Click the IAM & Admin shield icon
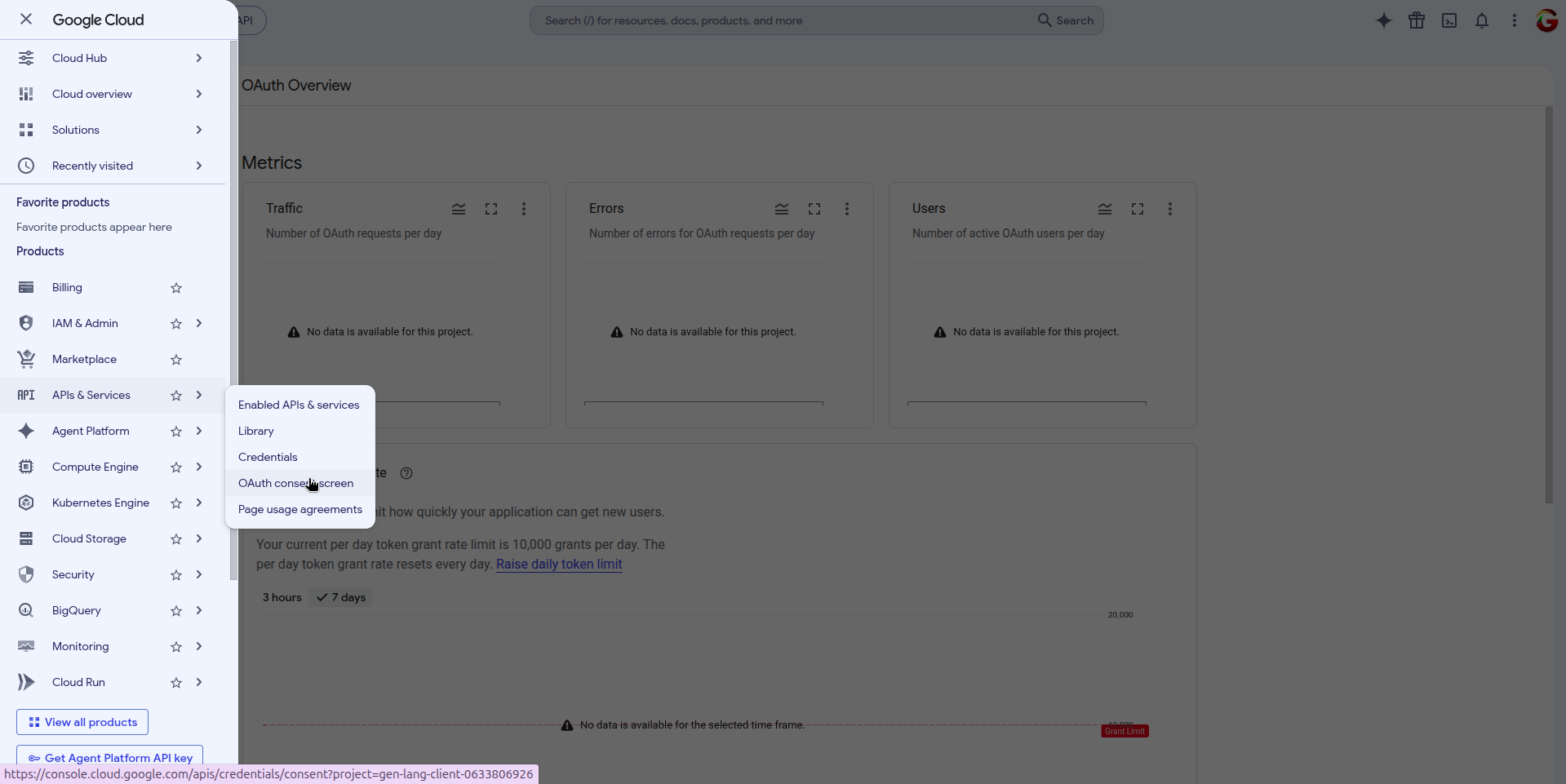 (x=26, y=323)
